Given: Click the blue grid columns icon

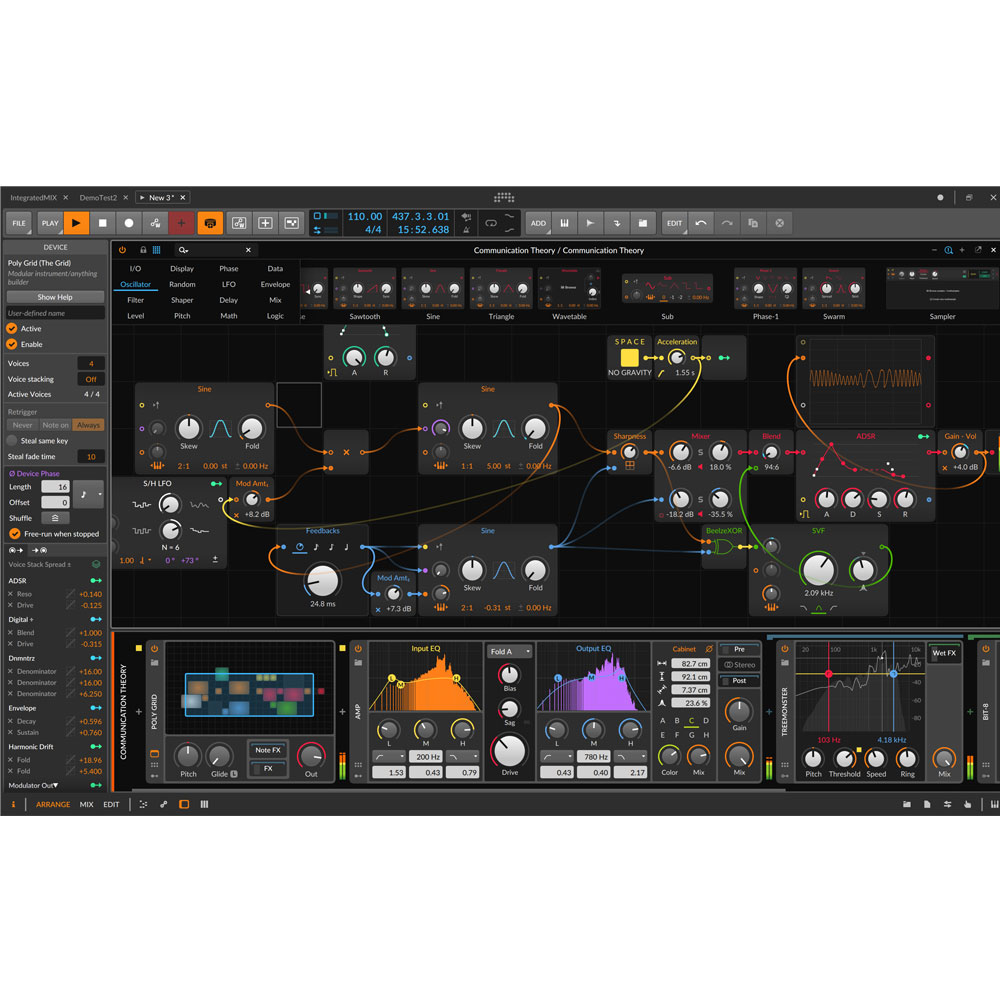Looking at the screenshot, I should point(156,250).
